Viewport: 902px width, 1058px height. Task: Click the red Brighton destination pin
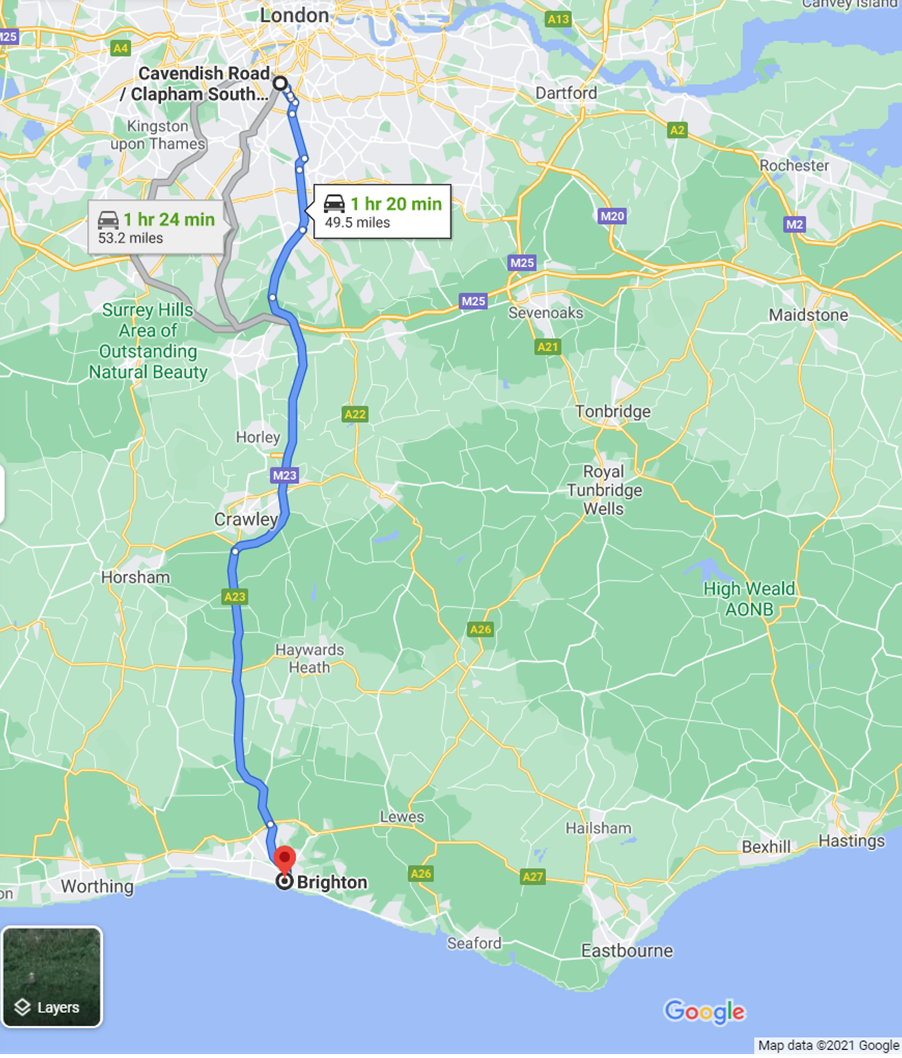pos(284,860)
